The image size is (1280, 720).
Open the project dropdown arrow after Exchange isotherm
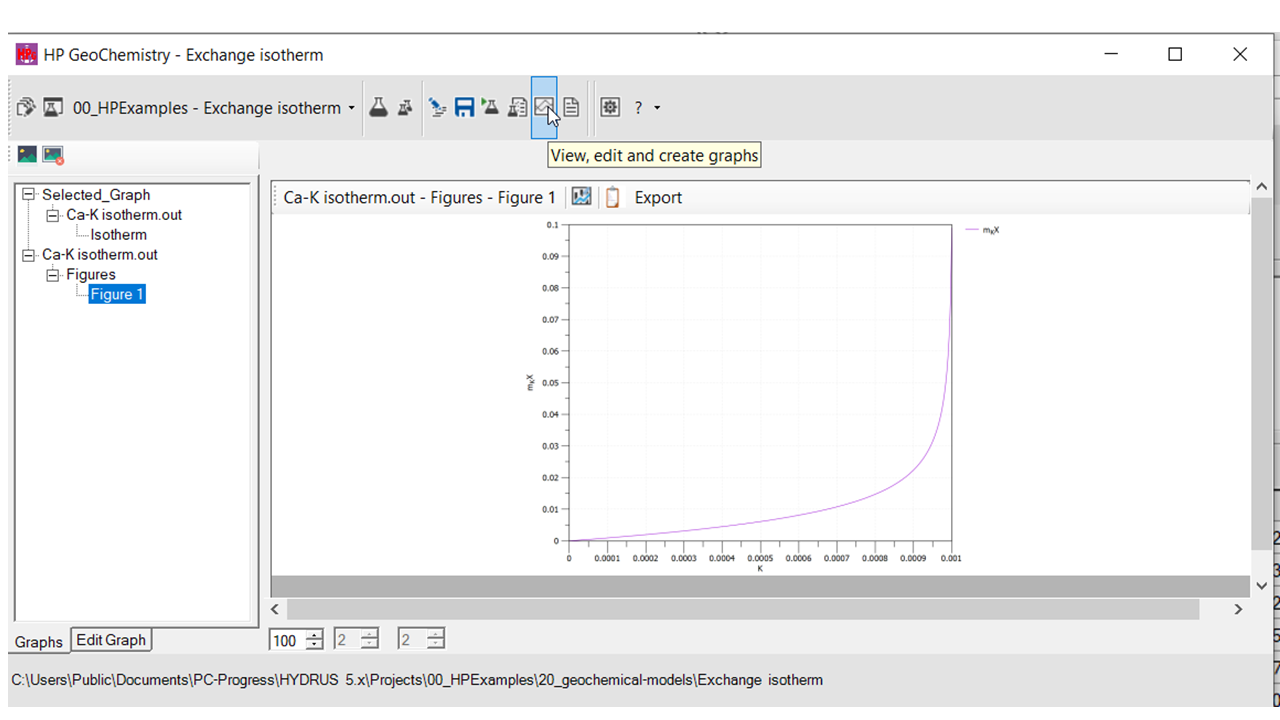(352, 108)
